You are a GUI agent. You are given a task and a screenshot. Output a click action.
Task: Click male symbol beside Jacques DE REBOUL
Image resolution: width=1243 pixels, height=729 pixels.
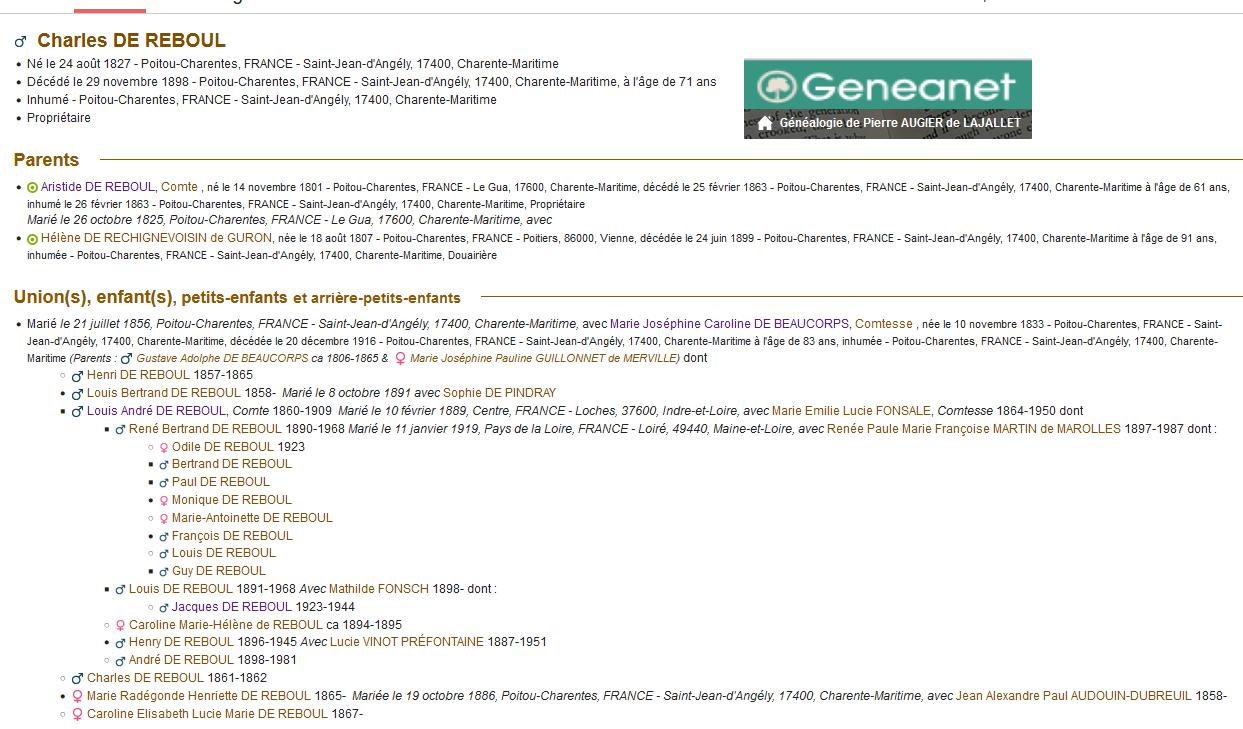pos(164,608)
